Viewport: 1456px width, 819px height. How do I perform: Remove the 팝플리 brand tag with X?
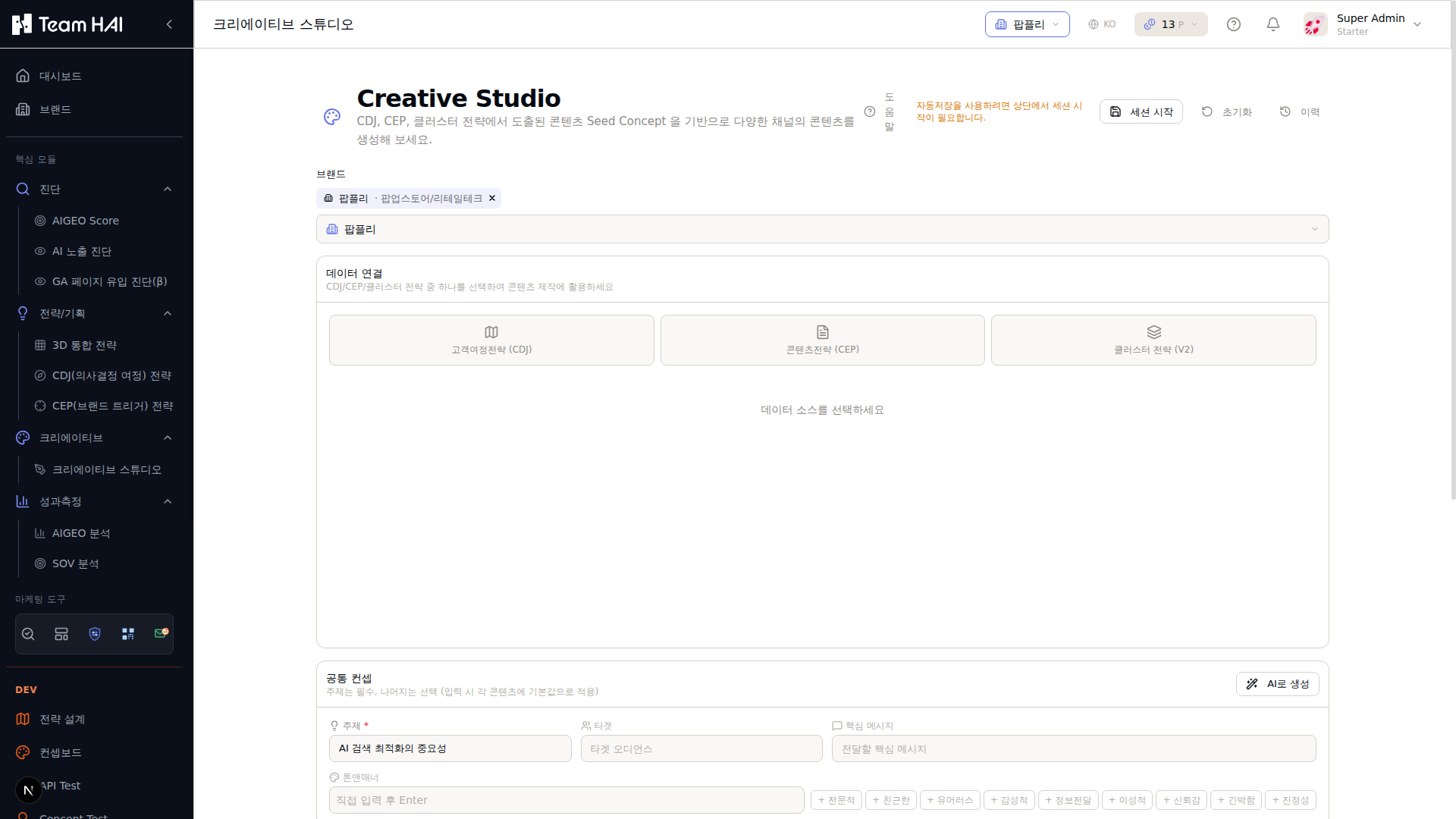(492, 198)
